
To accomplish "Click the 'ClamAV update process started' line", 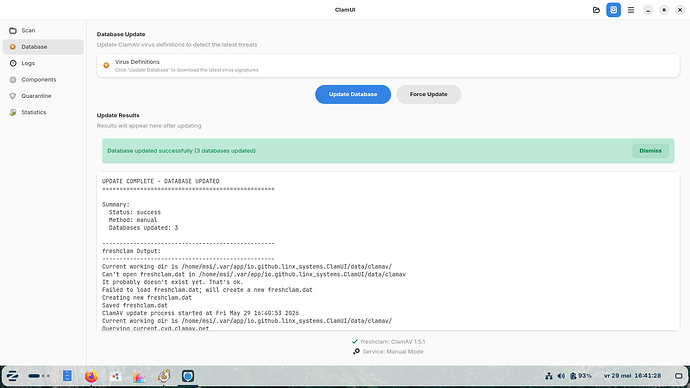I will point(200,313).
